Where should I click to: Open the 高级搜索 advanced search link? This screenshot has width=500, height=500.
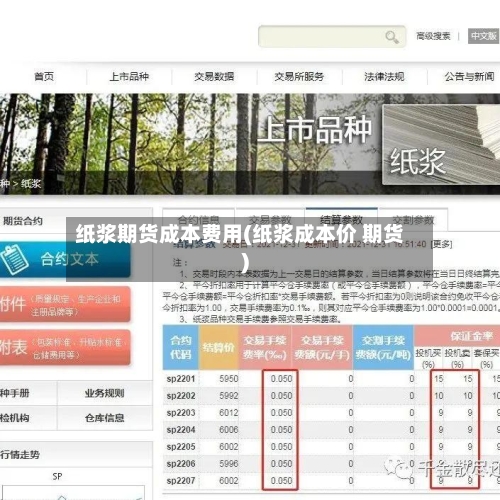tap(433, 36)
